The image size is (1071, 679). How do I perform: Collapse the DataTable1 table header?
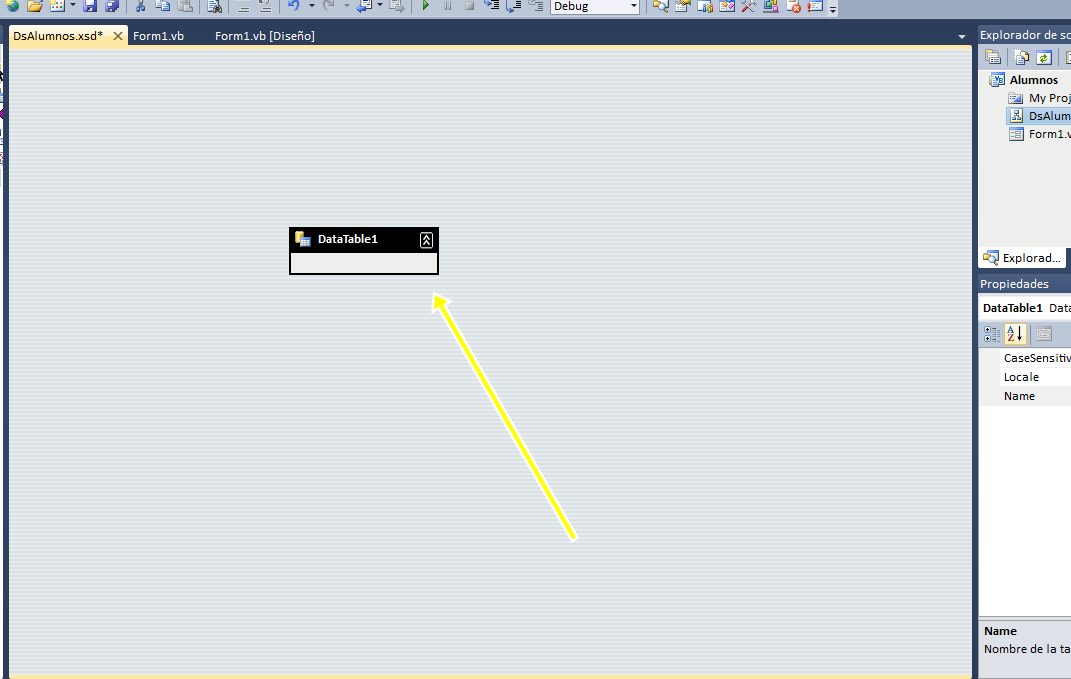426,239
